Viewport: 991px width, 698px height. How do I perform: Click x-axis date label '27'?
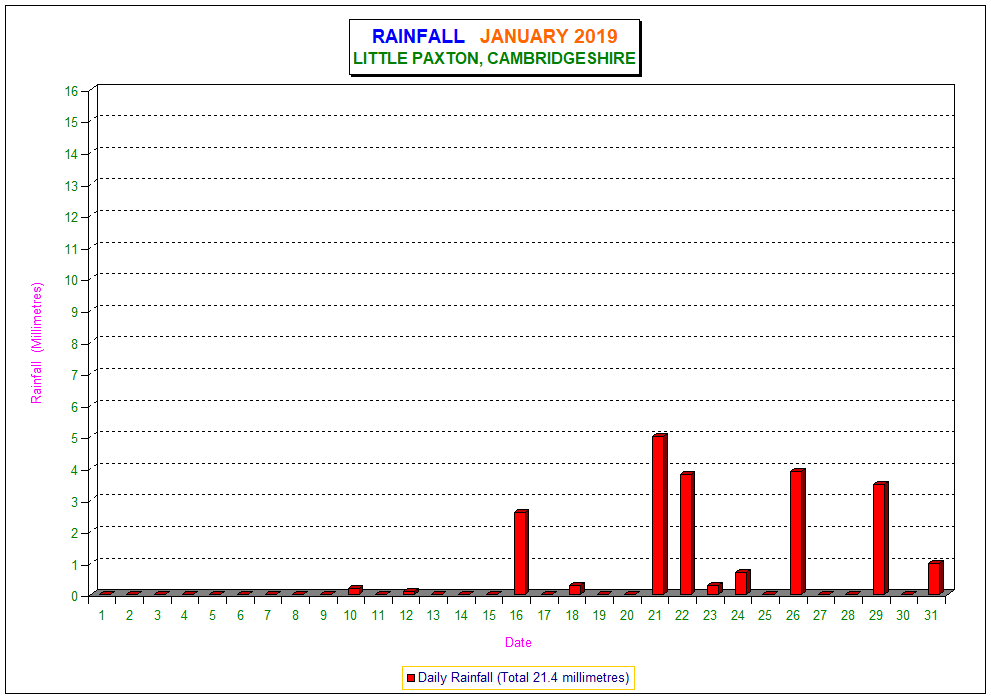point(820,615)
